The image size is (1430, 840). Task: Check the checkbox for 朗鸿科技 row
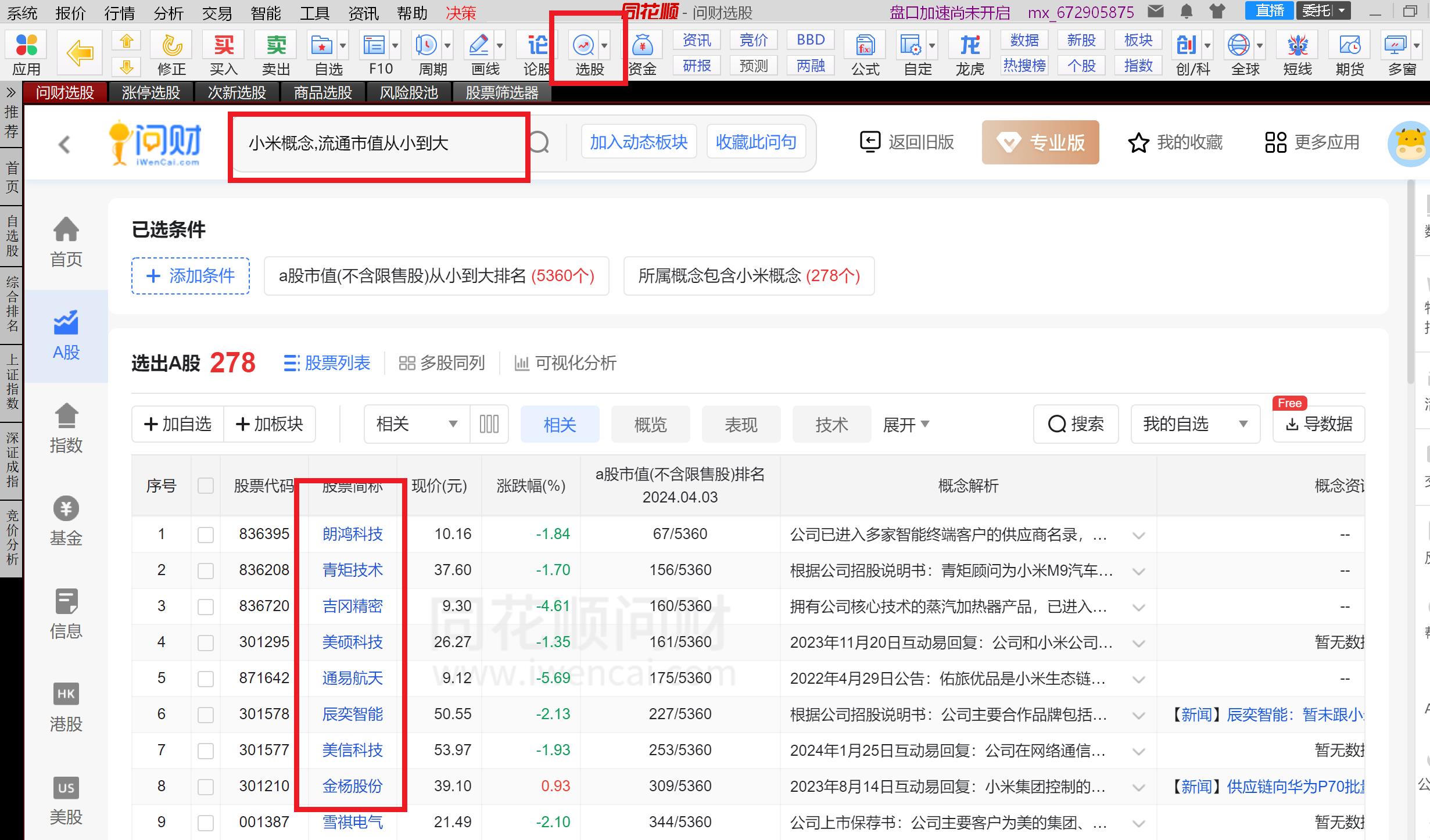tap(206, 534)
